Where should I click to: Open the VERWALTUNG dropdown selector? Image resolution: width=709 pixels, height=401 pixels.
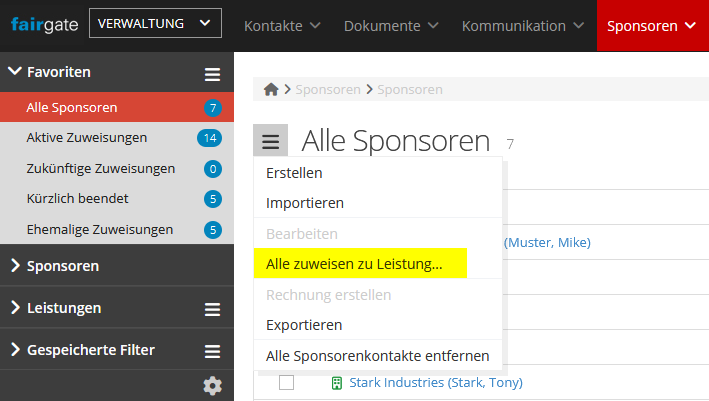(x=155, y=25)
